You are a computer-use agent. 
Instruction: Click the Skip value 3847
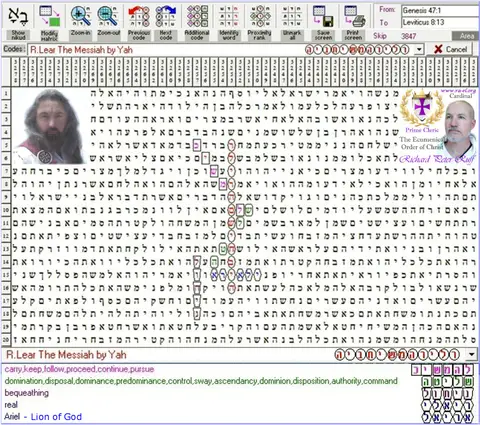(409, 36)
